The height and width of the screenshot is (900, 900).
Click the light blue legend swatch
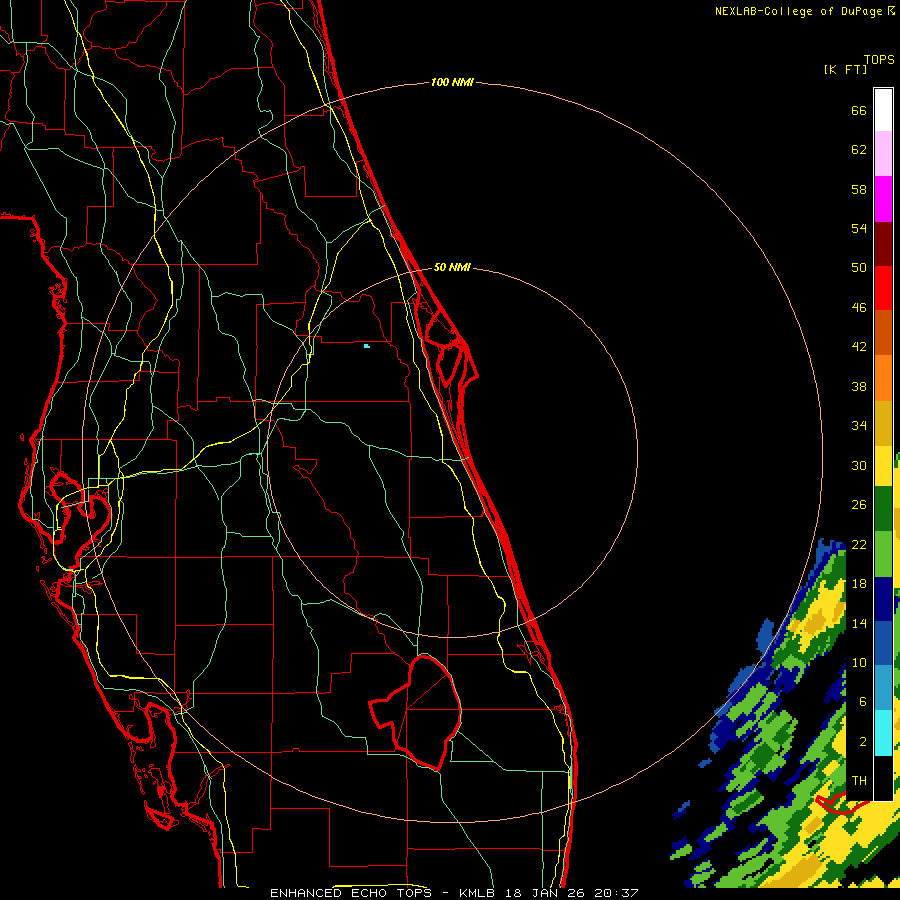pyautogui.click(x=883, y=687)
